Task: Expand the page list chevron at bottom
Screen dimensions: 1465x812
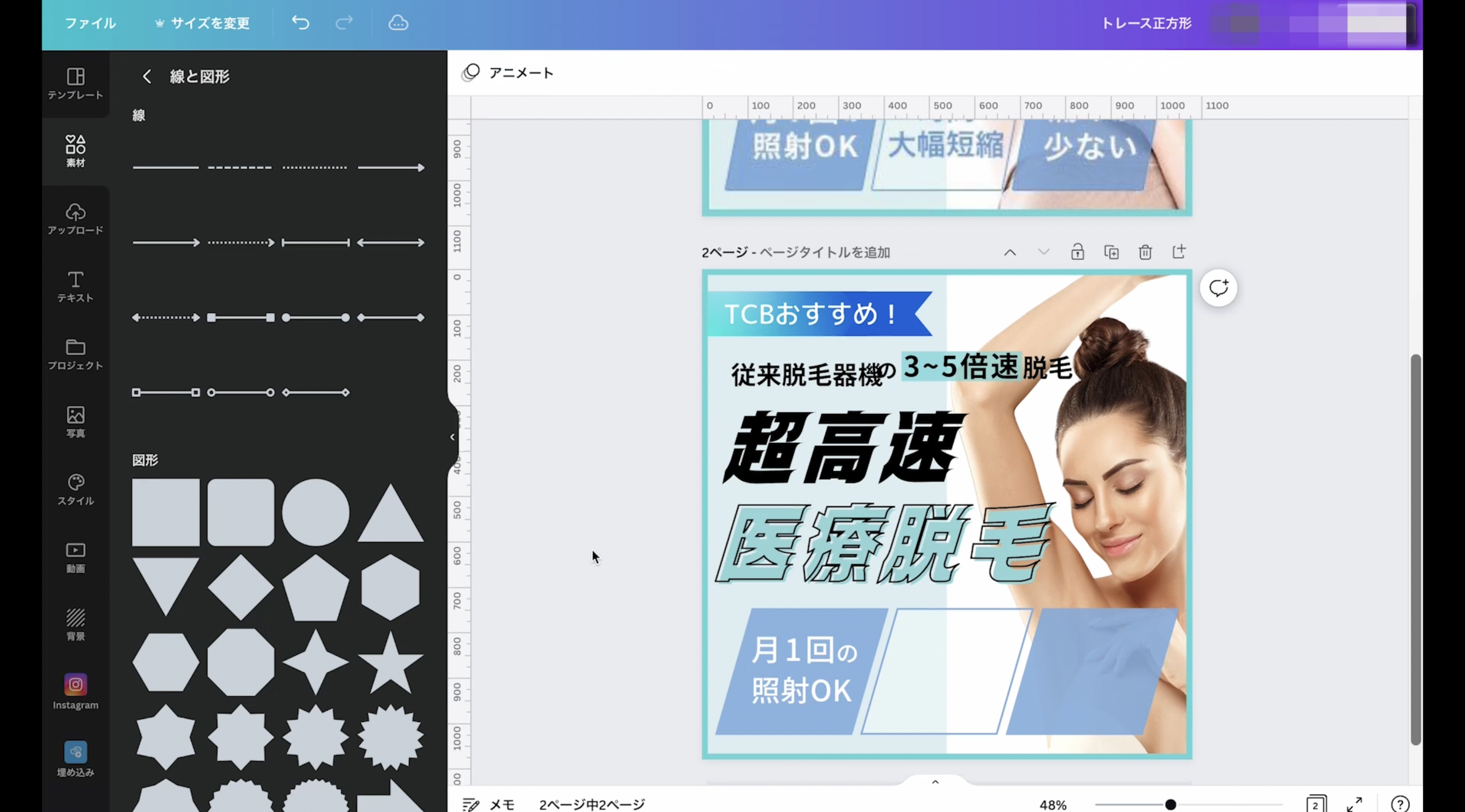Action: point(935,782)
